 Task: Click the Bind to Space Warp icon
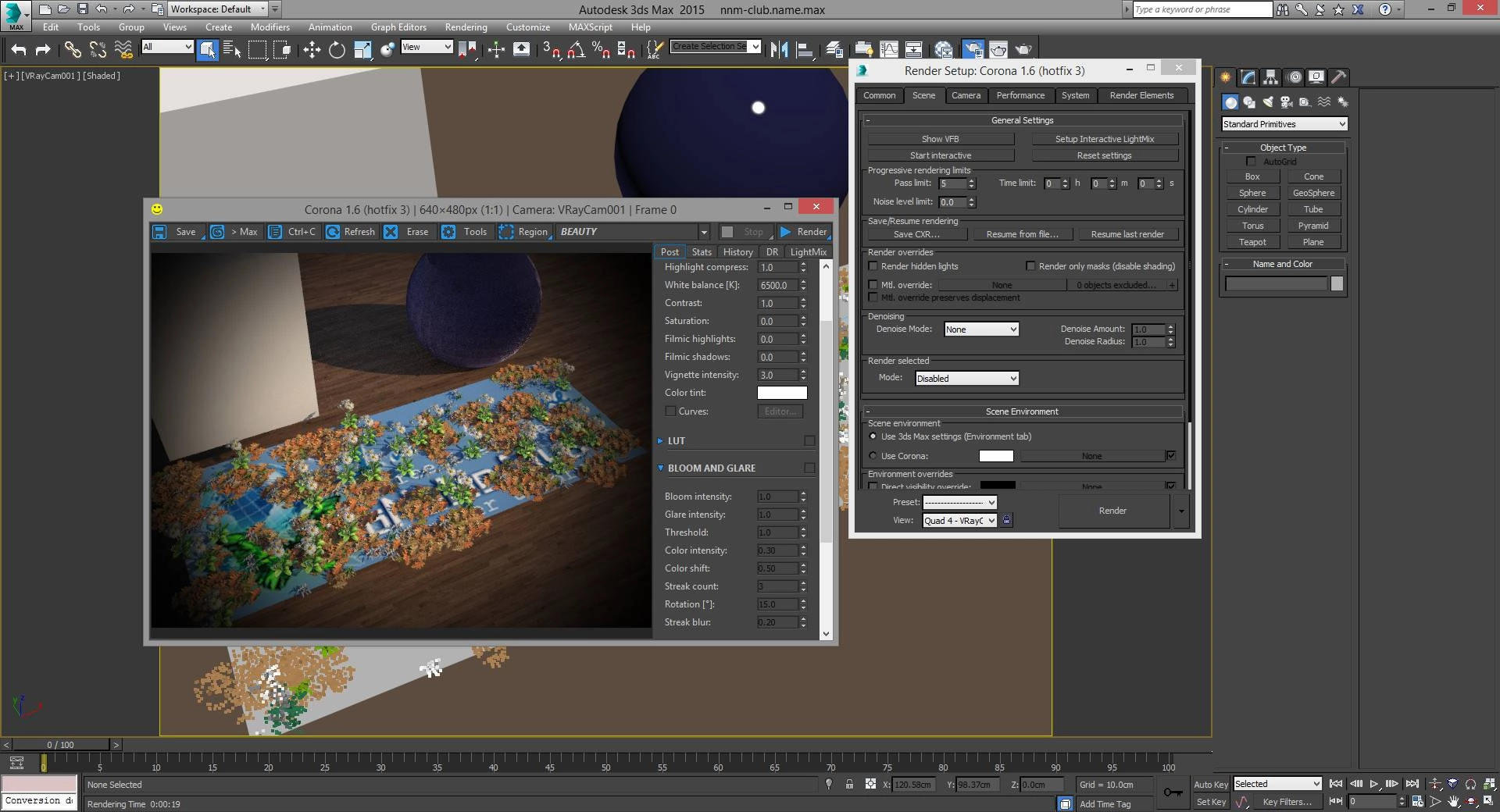pos(123,50)
